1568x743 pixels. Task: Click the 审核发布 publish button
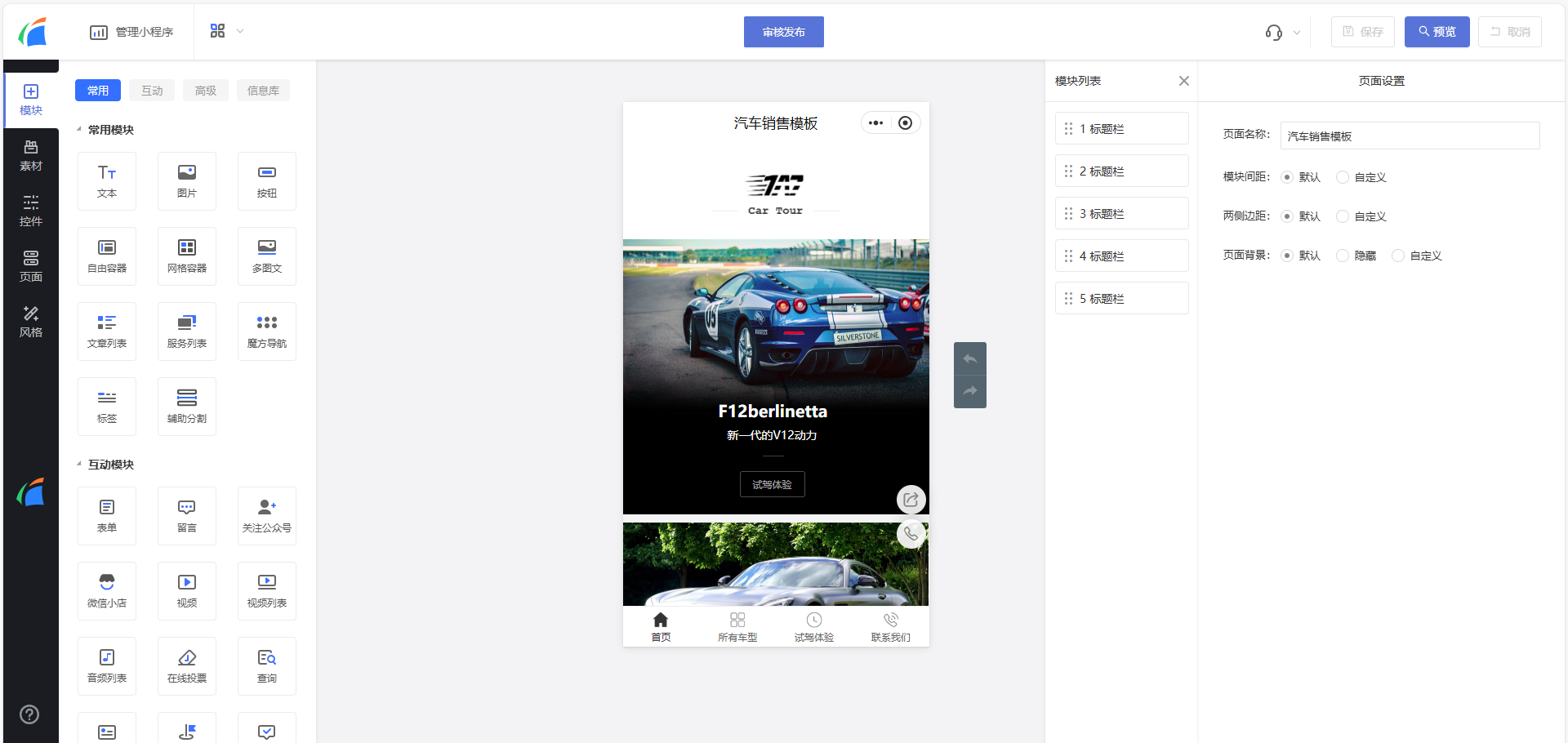(784, 32)
